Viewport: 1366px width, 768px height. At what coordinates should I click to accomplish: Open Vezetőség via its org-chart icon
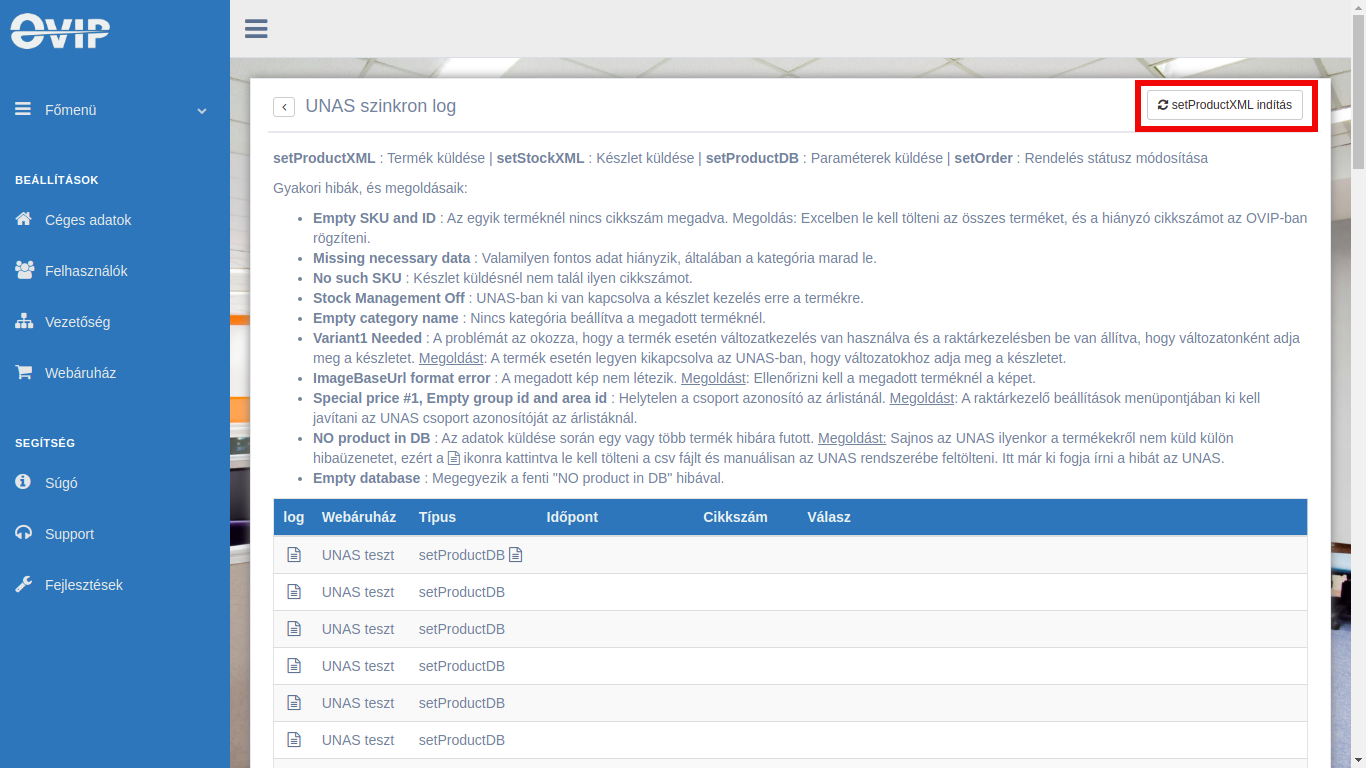(x=24, y=321)
